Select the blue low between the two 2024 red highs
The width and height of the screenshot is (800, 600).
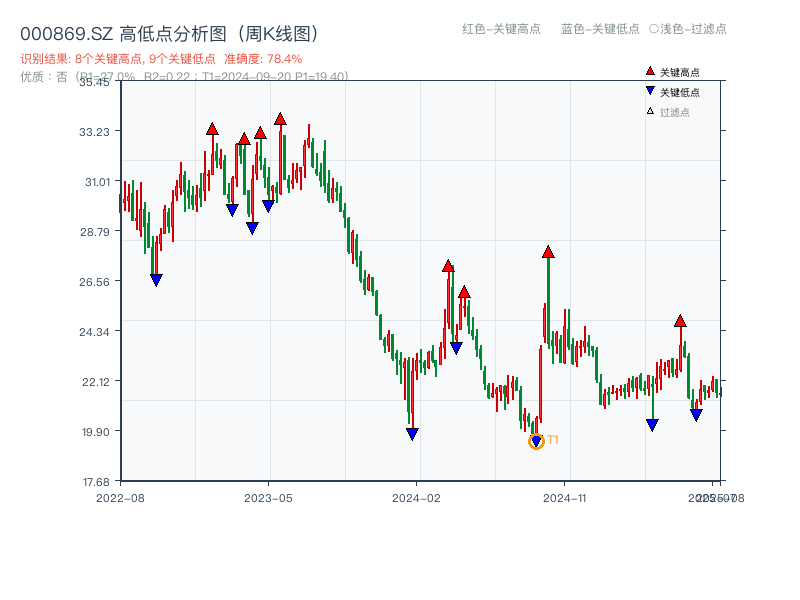pos(456,348)
